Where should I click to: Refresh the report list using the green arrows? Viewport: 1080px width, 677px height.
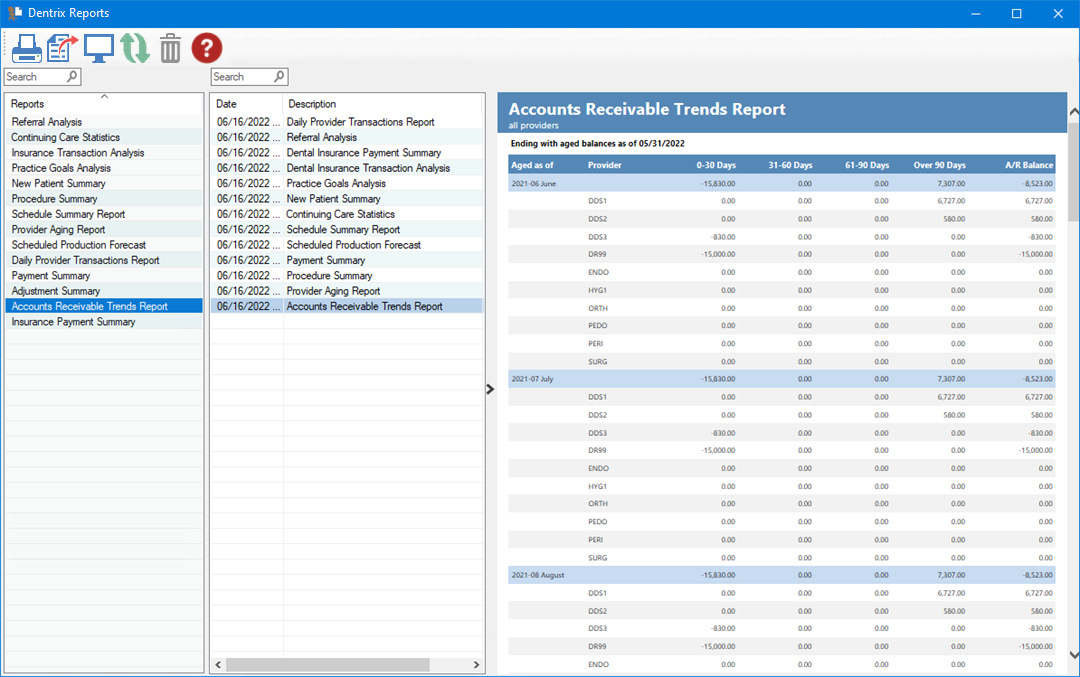tap(134, 47)
